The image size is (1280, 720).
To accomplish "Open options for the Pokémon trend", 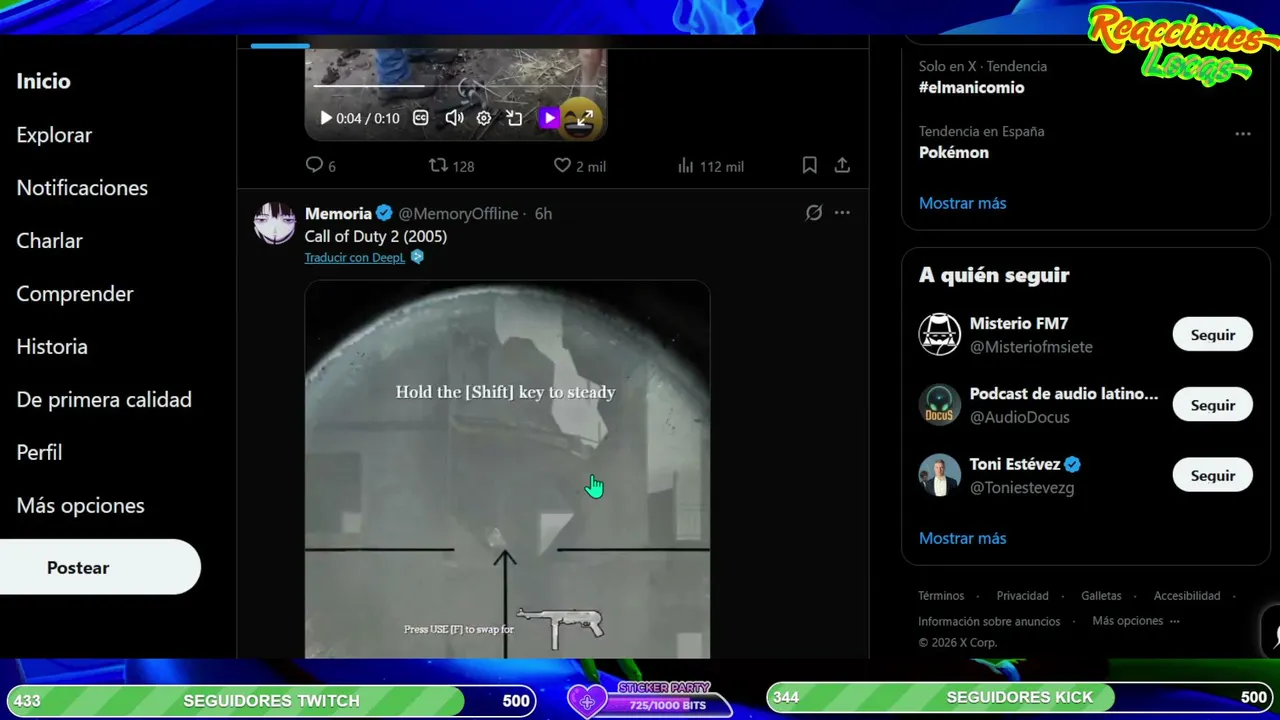I will tap(1243, 134).
